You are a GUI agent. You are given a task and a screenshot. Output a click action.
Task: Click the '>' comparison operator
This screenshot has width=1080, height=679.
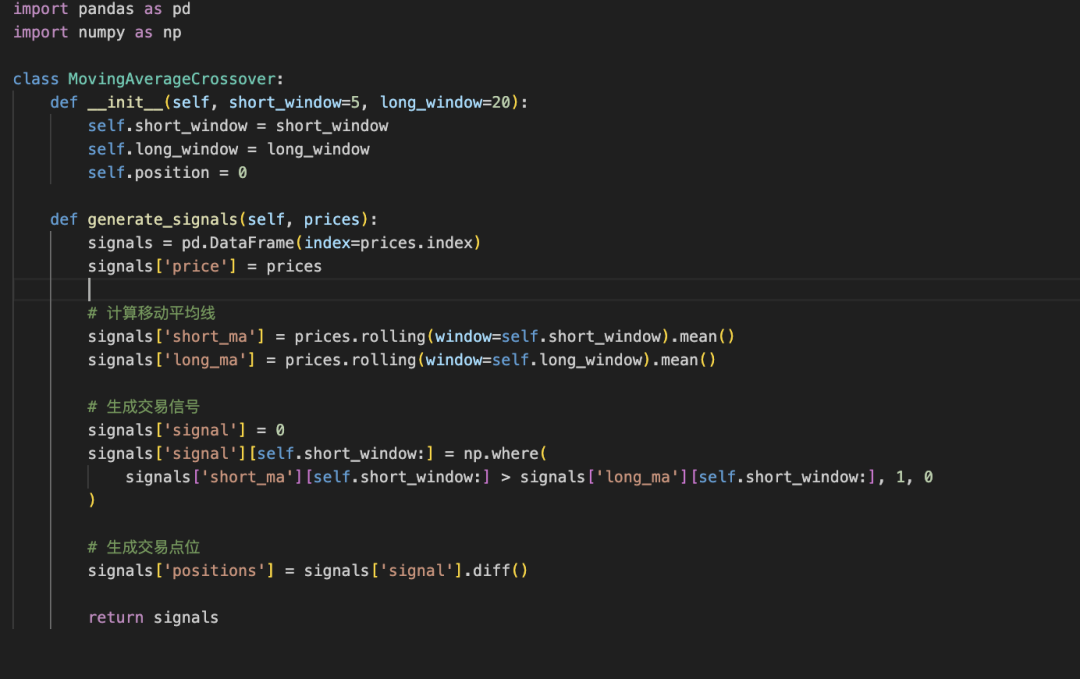506,477
